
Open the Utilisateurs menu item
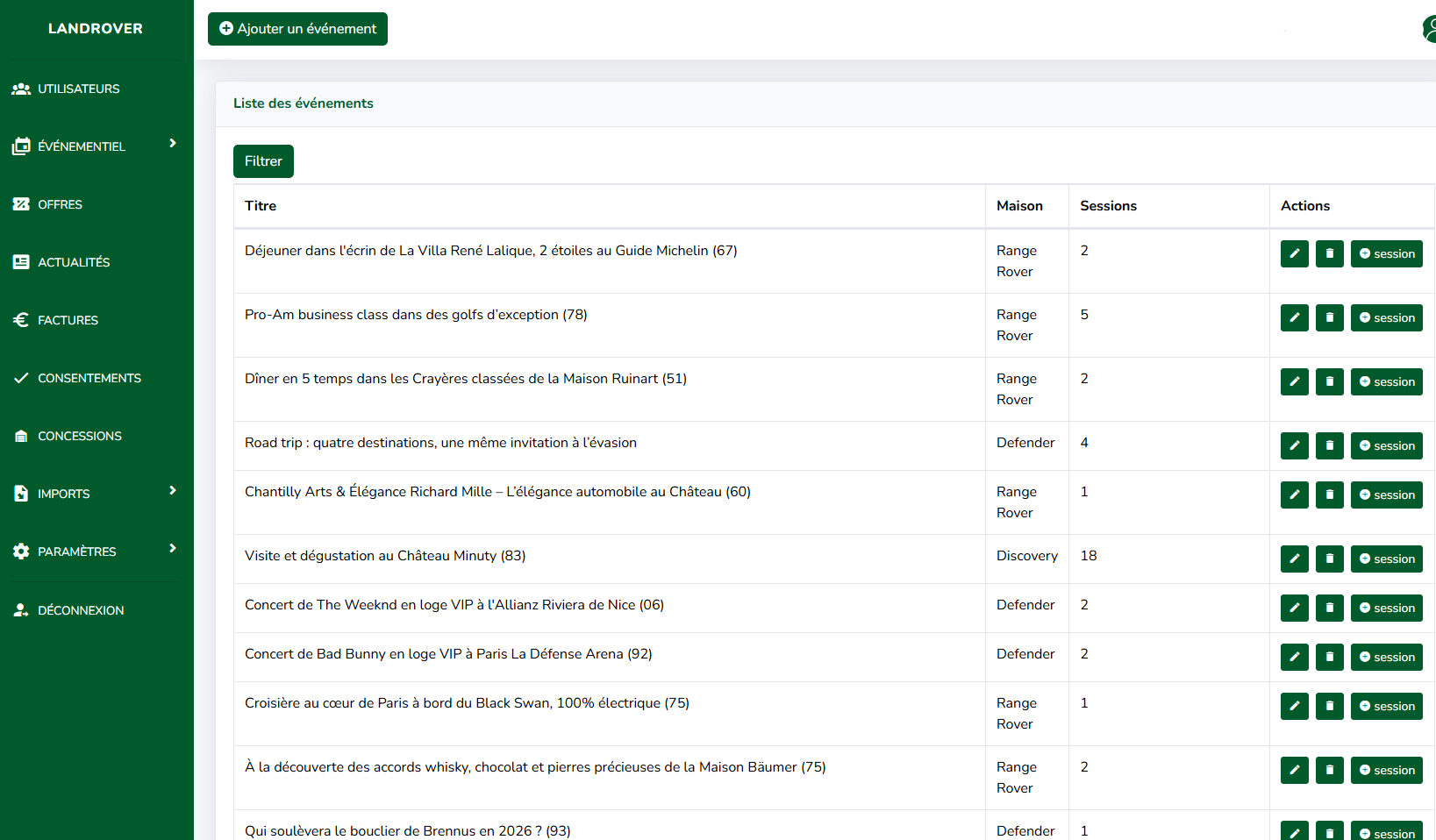[78, 89]
